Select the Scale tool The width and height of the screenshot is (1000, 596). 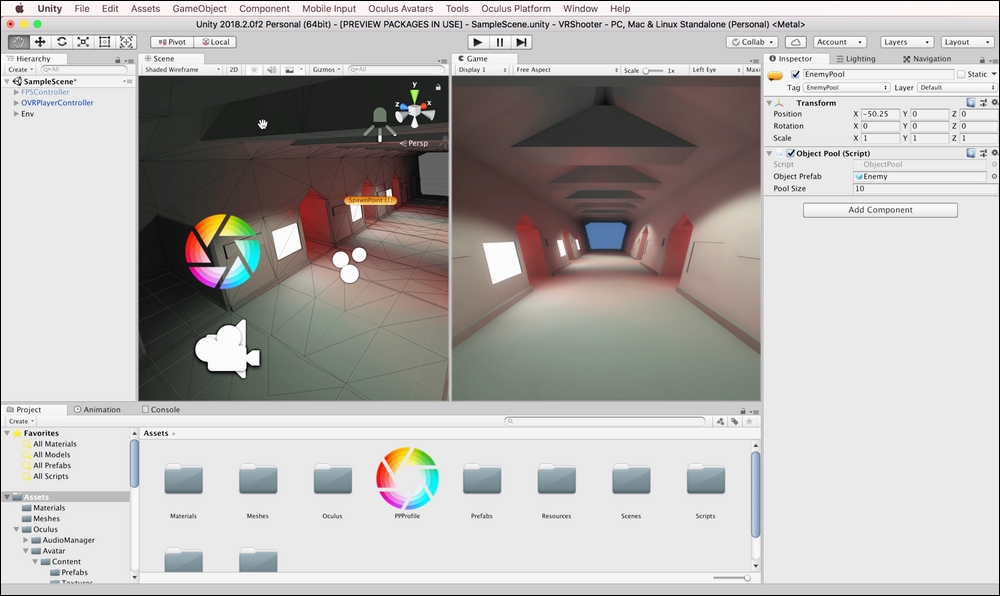[83, 42]
